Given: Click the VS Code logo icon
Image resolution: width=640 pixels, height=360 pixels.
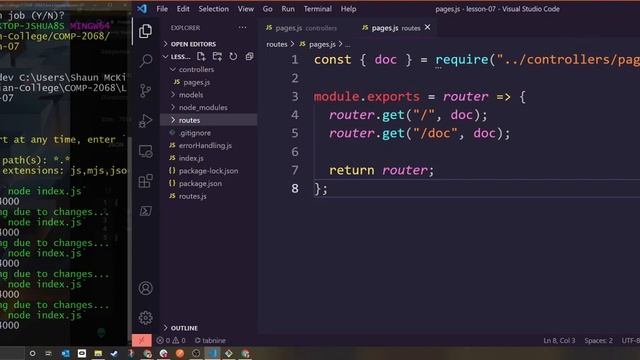Looking at the screenshot, I should pos(142,9).
